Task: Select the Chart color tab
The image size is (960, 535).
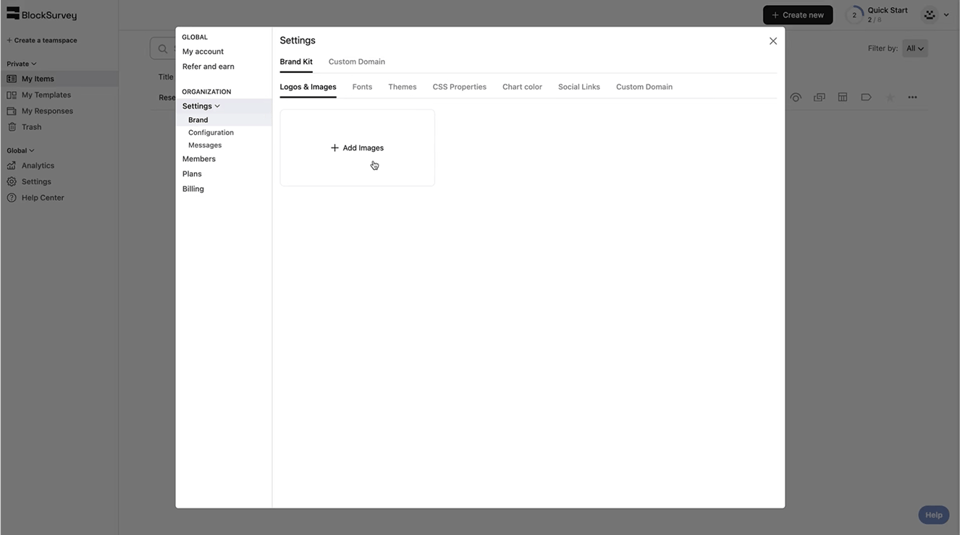Action: 522,87
